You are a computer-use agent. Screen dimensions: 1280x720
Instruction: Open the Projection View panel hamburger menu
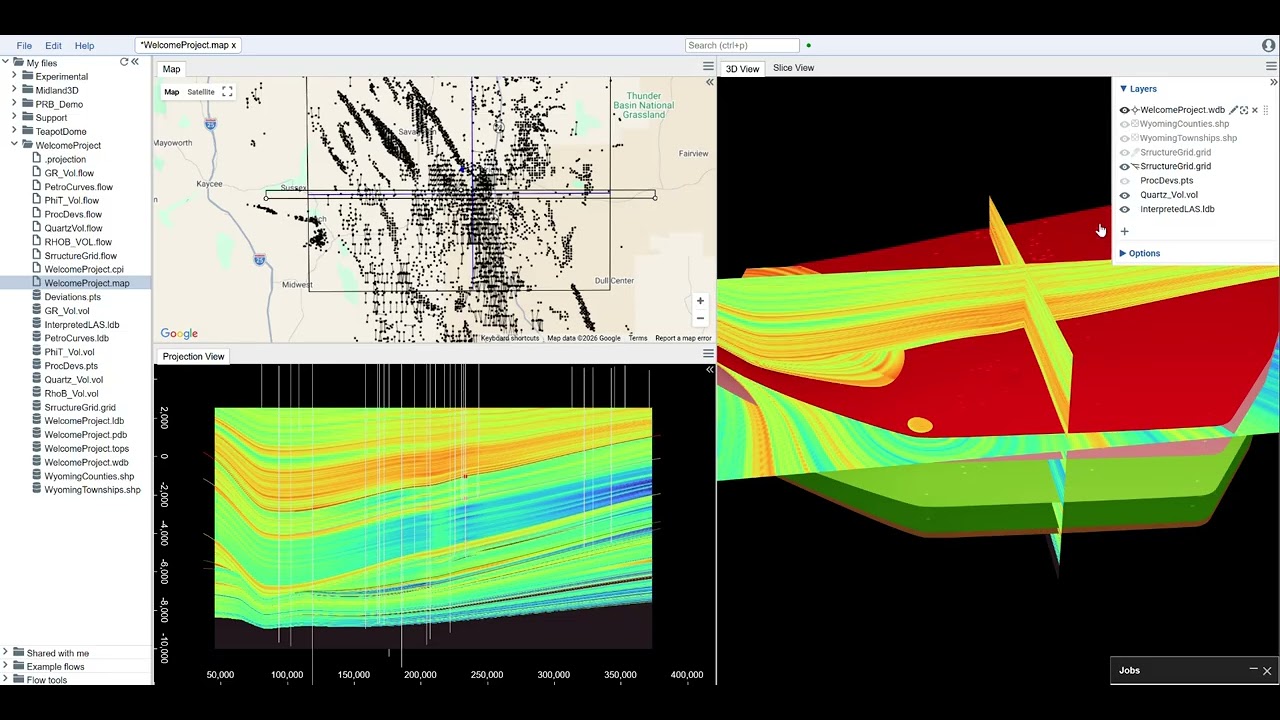pyautogui.click(x=708, y=354)
